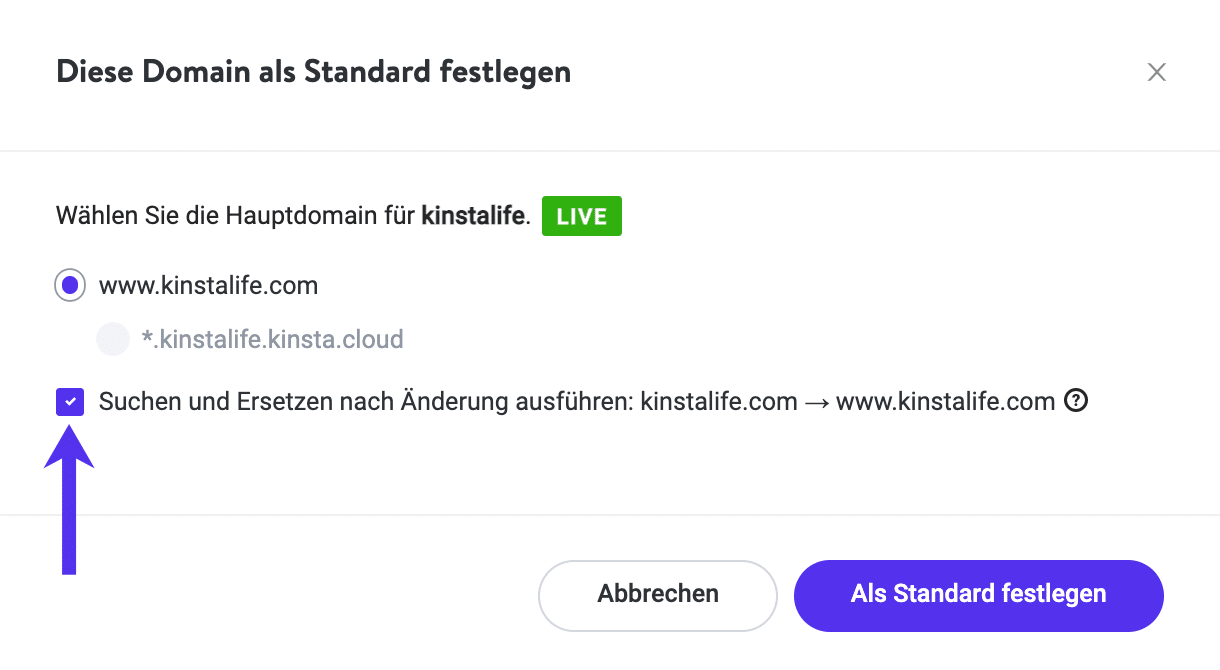Click the dialog title Diese Domain als Standard festlegen
Viewport: 1220px width, 670px height.
click(x=313, y=71)
